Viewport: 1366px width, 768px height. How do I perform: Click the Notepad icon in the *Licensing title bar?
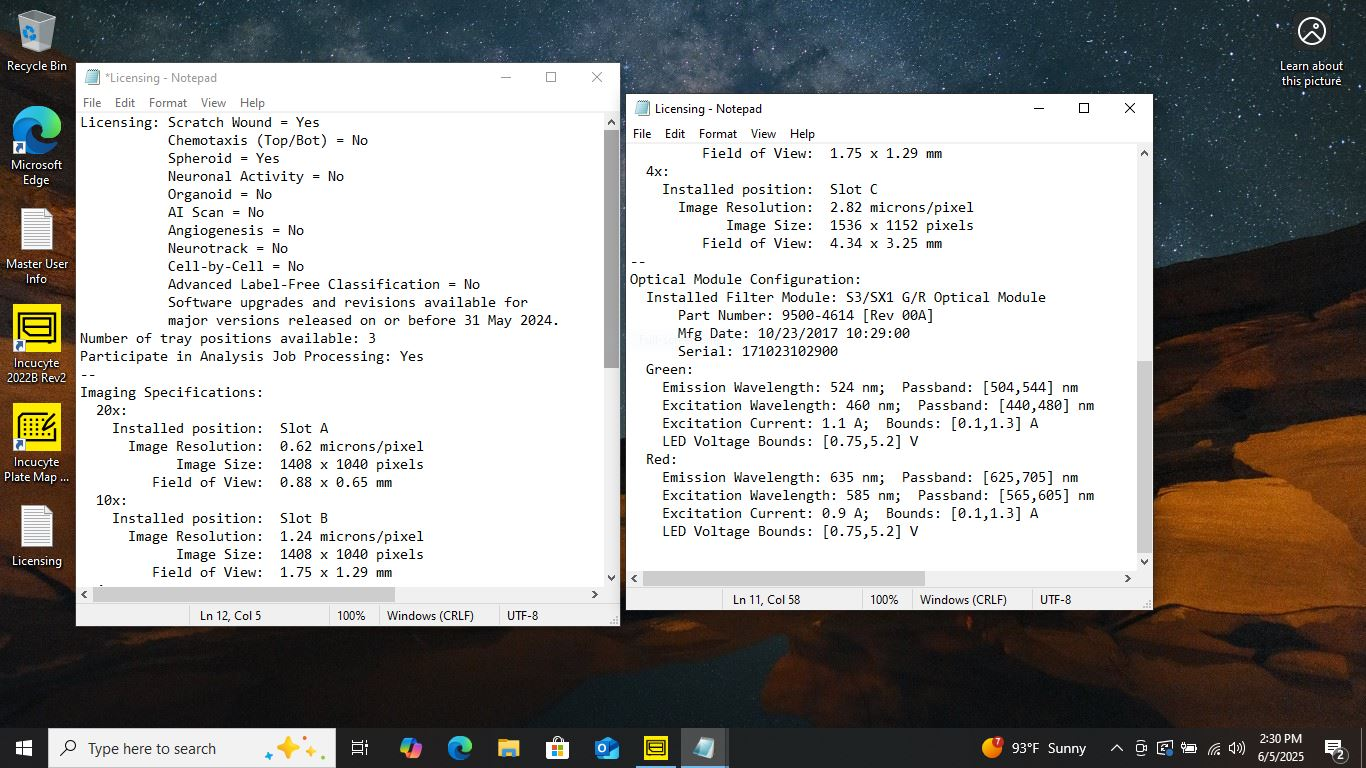[x=93, y=78]
